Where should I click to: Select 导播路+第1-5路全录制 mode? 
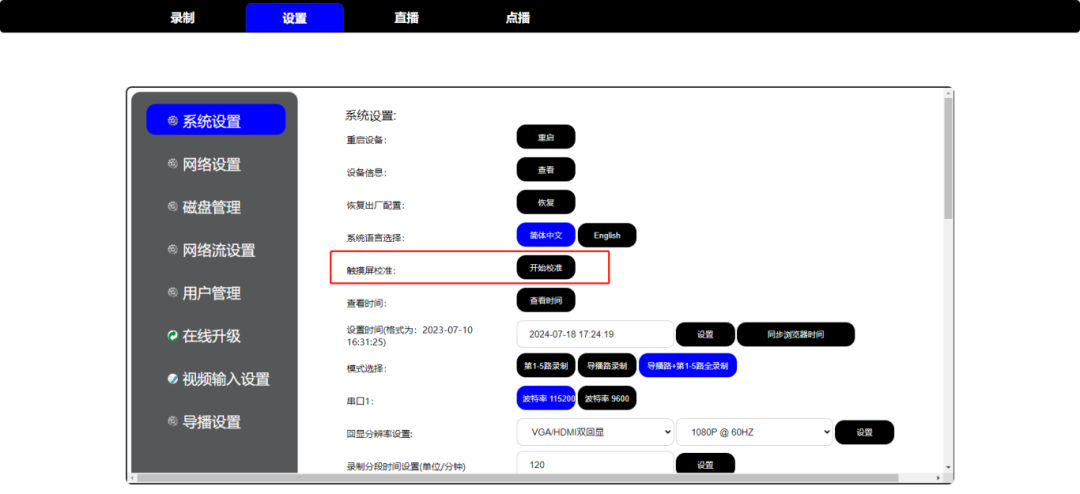(688, 365)
